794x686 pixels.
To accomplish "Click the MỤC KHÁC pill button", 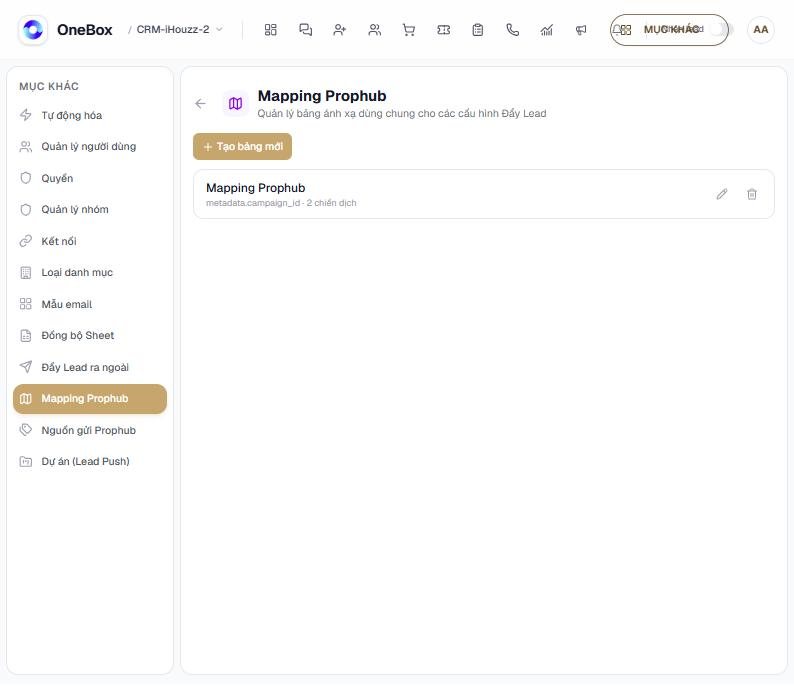I will 669,30.
